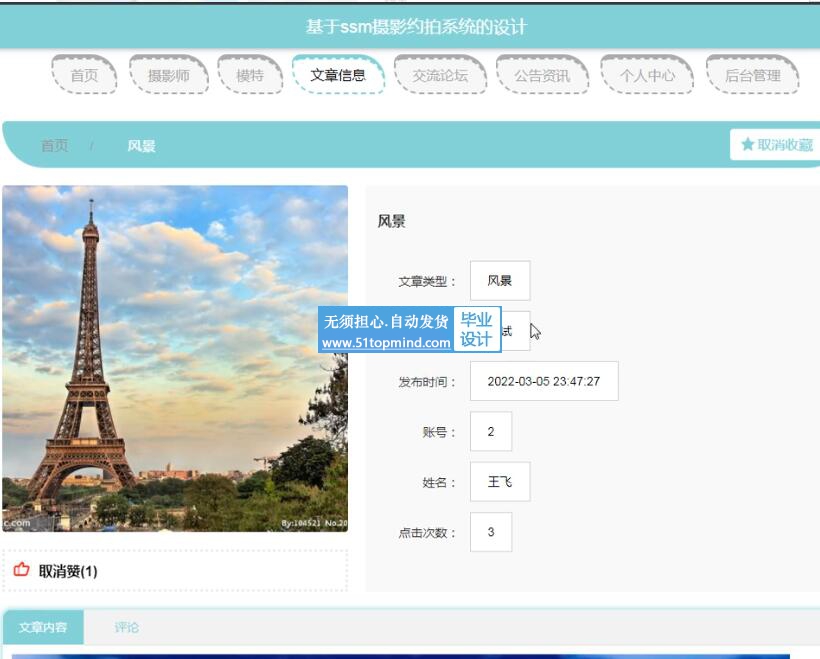Click the thumbs-up like icon
Viewport: 820px width, 659px height.
coord(22,570)
